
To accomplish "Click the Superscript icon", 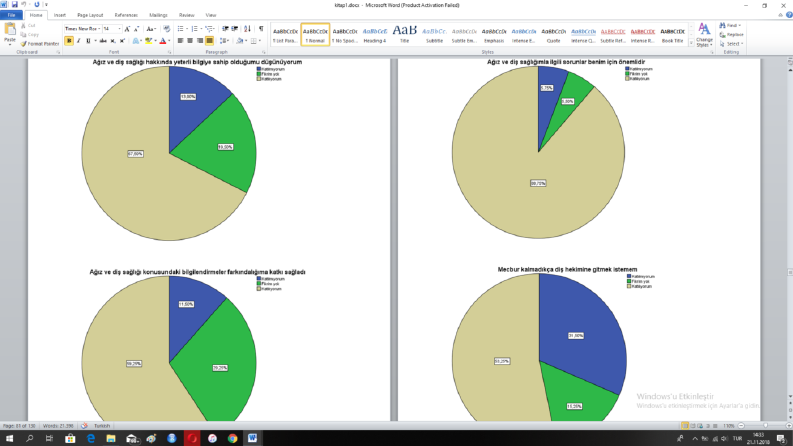I will (122, 41).
